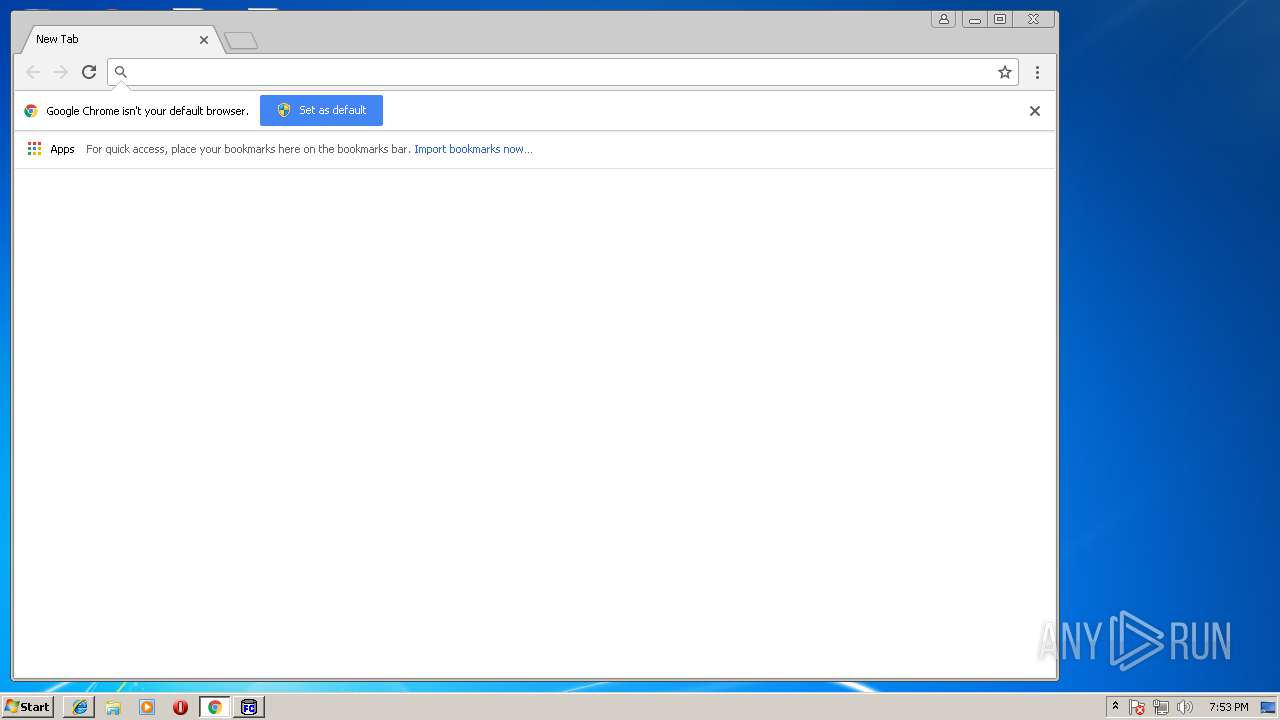Click Import bookmarks now link
This screenshot has height=720, width=1280.
point(473,149)
